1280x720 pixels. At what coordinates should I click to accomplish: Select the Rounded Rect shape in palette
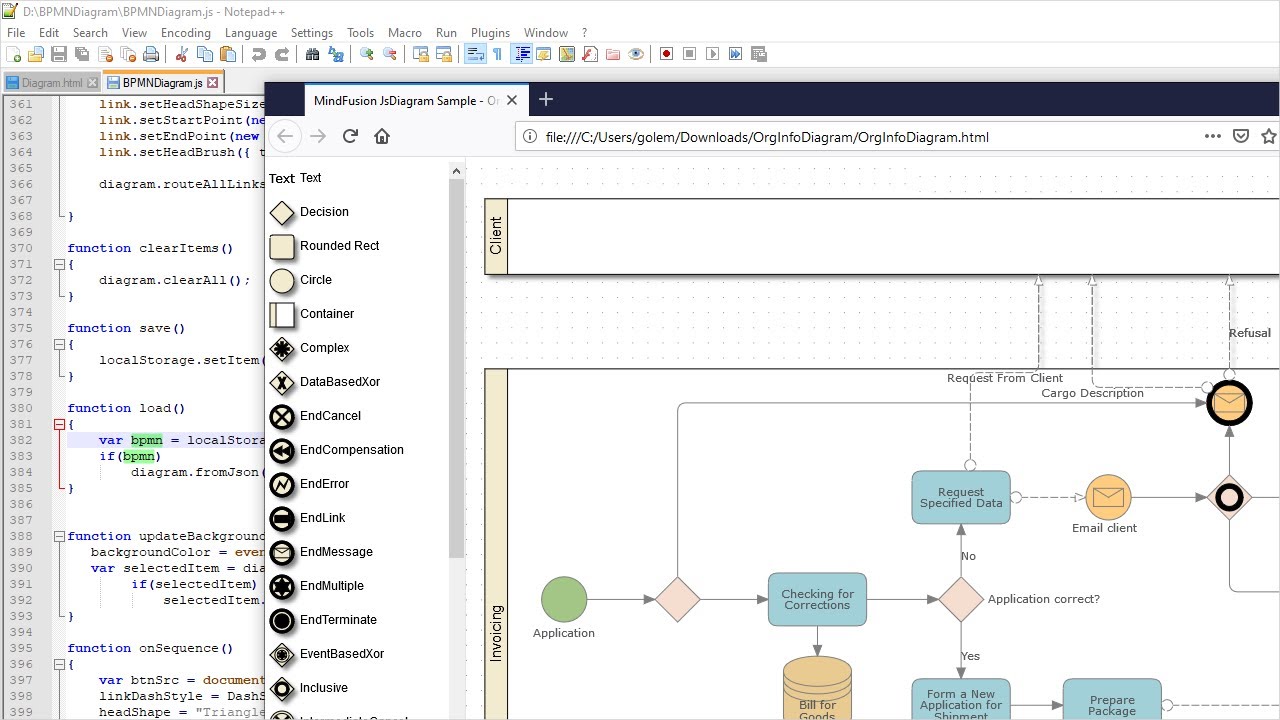click(326, 246)
